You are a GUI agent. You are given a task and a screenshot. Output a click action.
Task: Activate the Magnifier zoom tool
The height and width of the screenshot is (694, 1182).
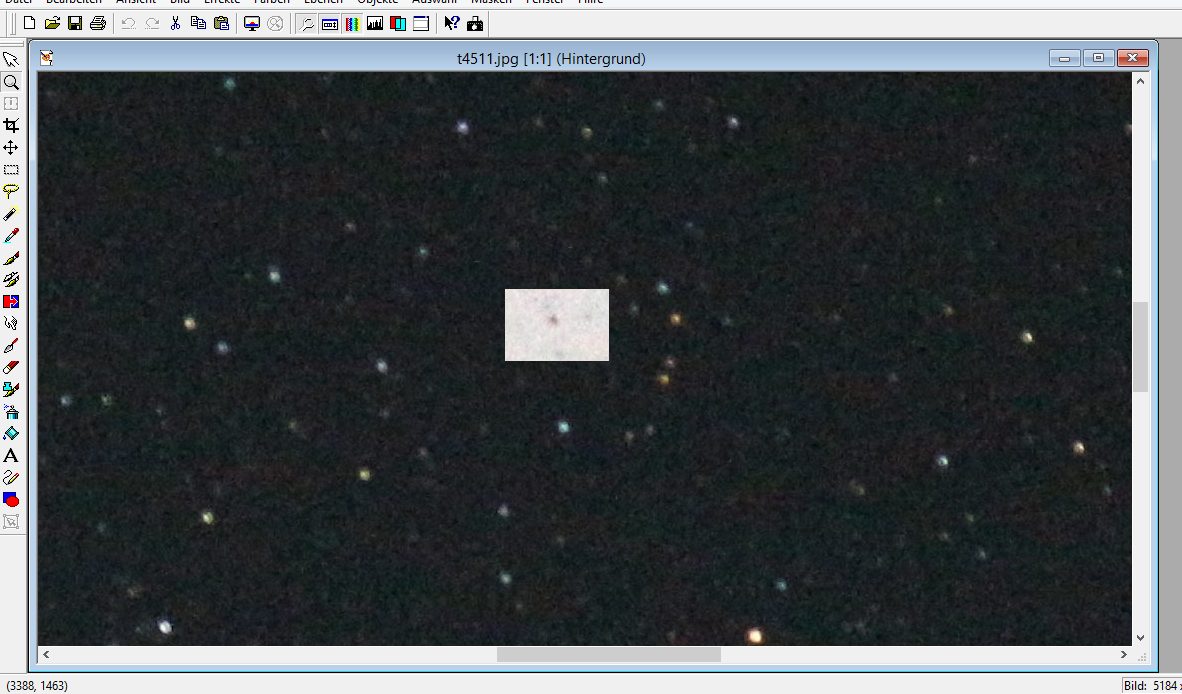(x=11, y=82)
